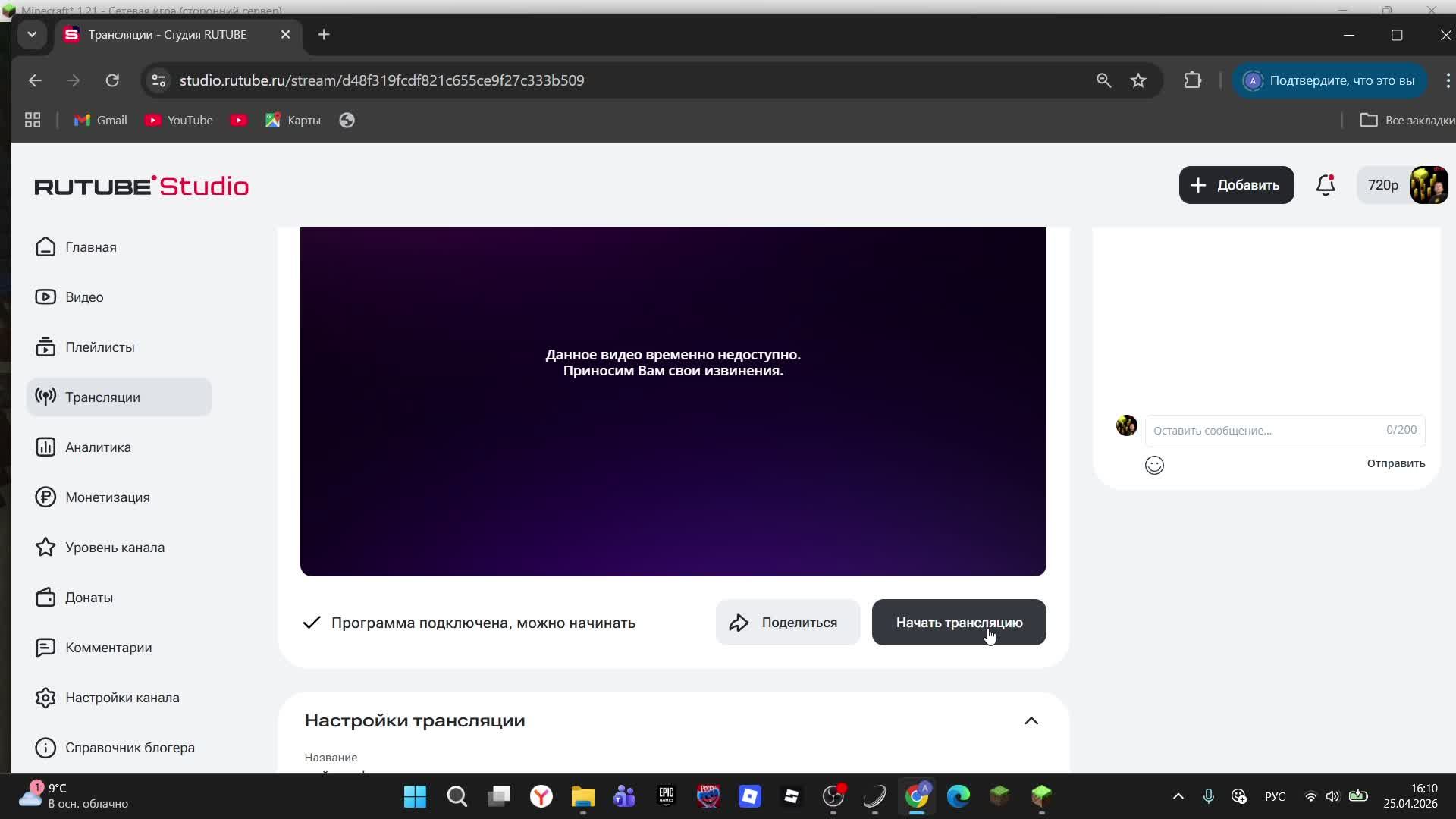Switch to the Трансляции - Студия RUTUBE tab
Viewport: 1456px width, 819px height.
(167, 34)
